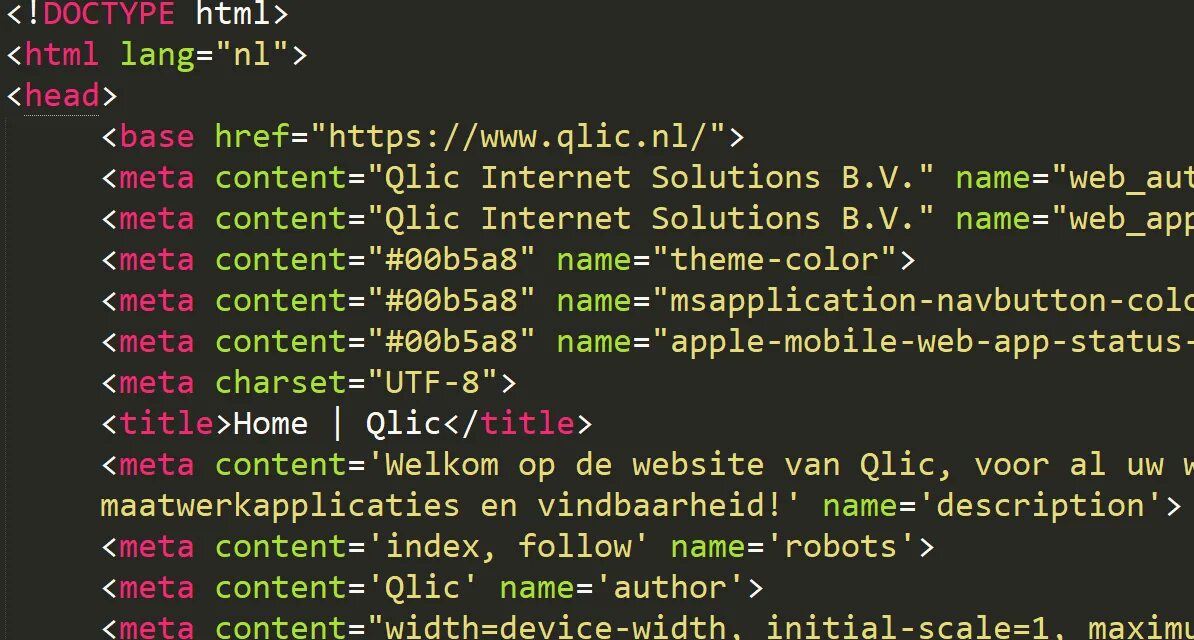Click the DOCTYPE keyword on the first line

110,14
